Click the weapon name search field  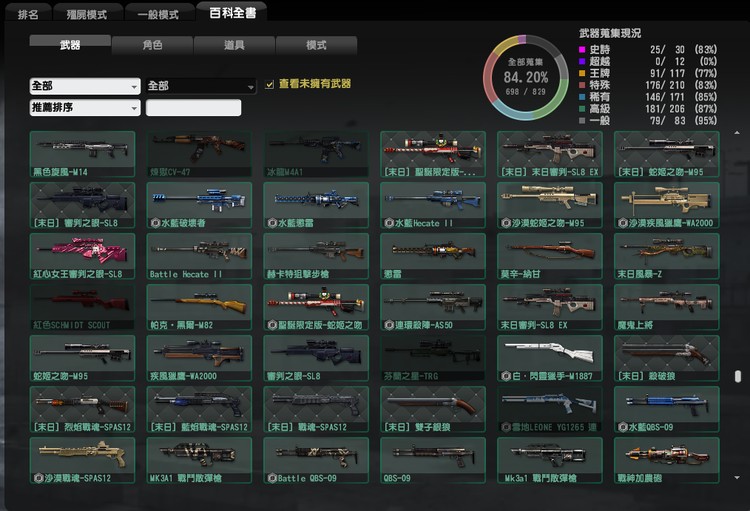click(x=193, y=108)
